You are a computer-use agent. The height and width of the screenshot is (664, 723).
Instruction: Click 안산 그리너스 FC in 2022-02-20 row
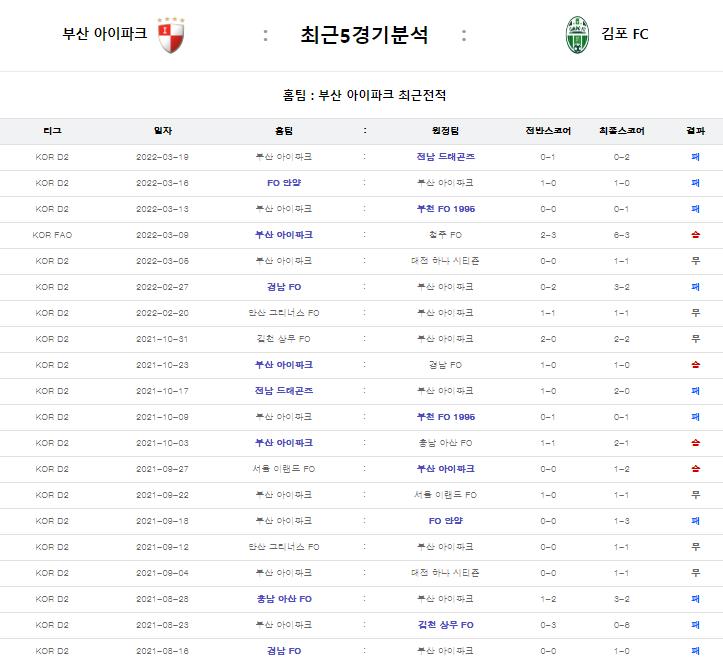[284, 313]
